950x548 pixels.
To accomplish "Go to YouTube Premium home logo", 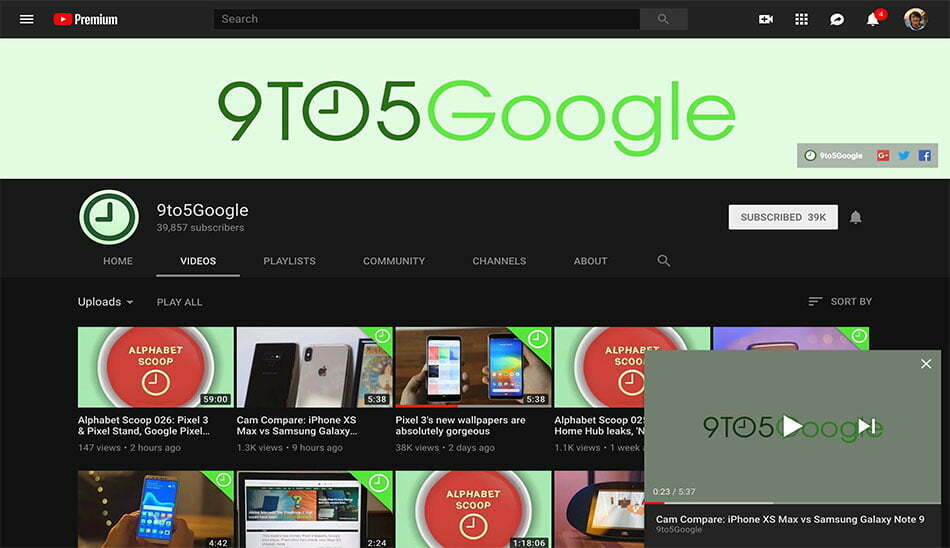I will (x=85, y=19).
